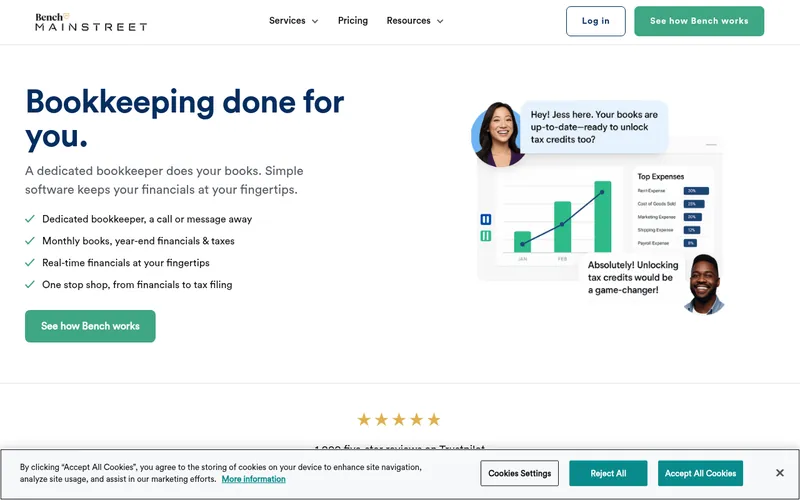Click 'Monthly books, year-end financials & taxes' text
Viewport: 800px width, 500px height.
click(x=138, y=241)
